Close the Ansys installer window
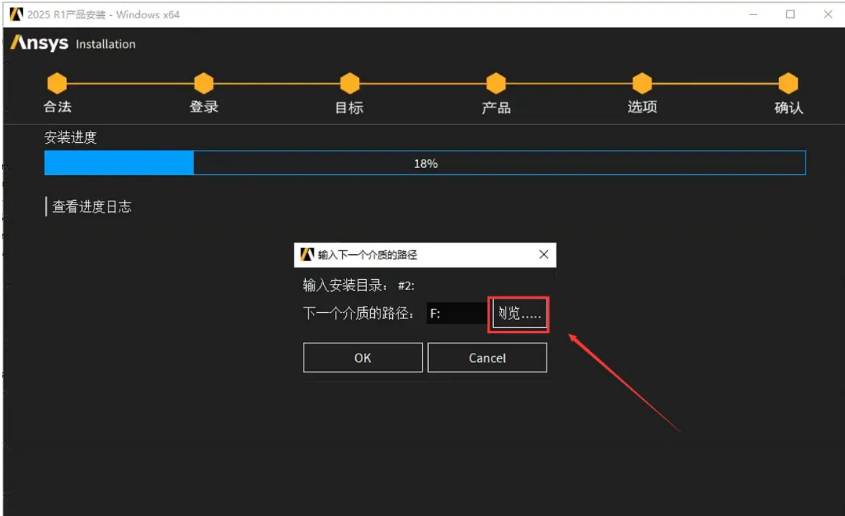 click(828, 14)
